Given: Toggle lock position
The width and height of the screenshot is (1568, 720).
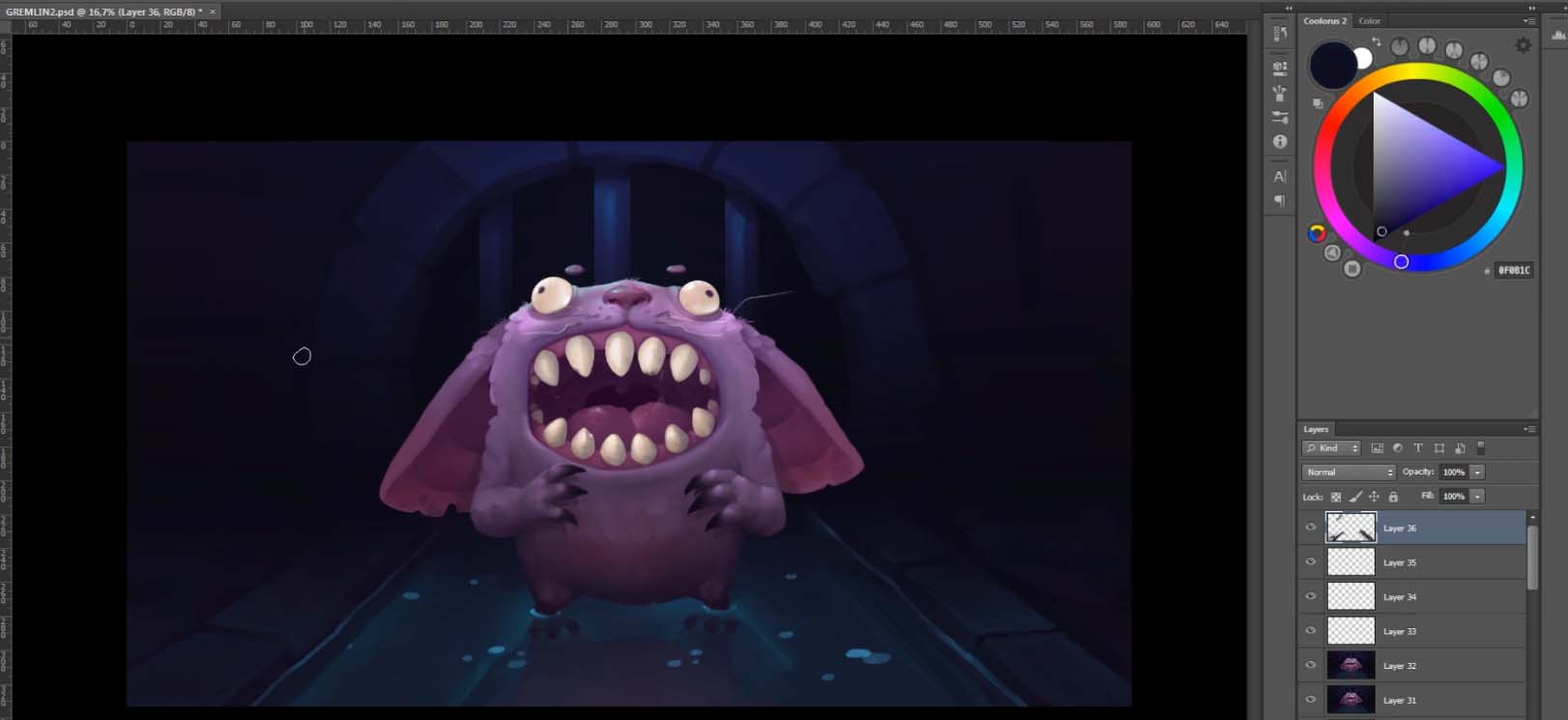Looking at the screenshot, I should [1374, 497].
